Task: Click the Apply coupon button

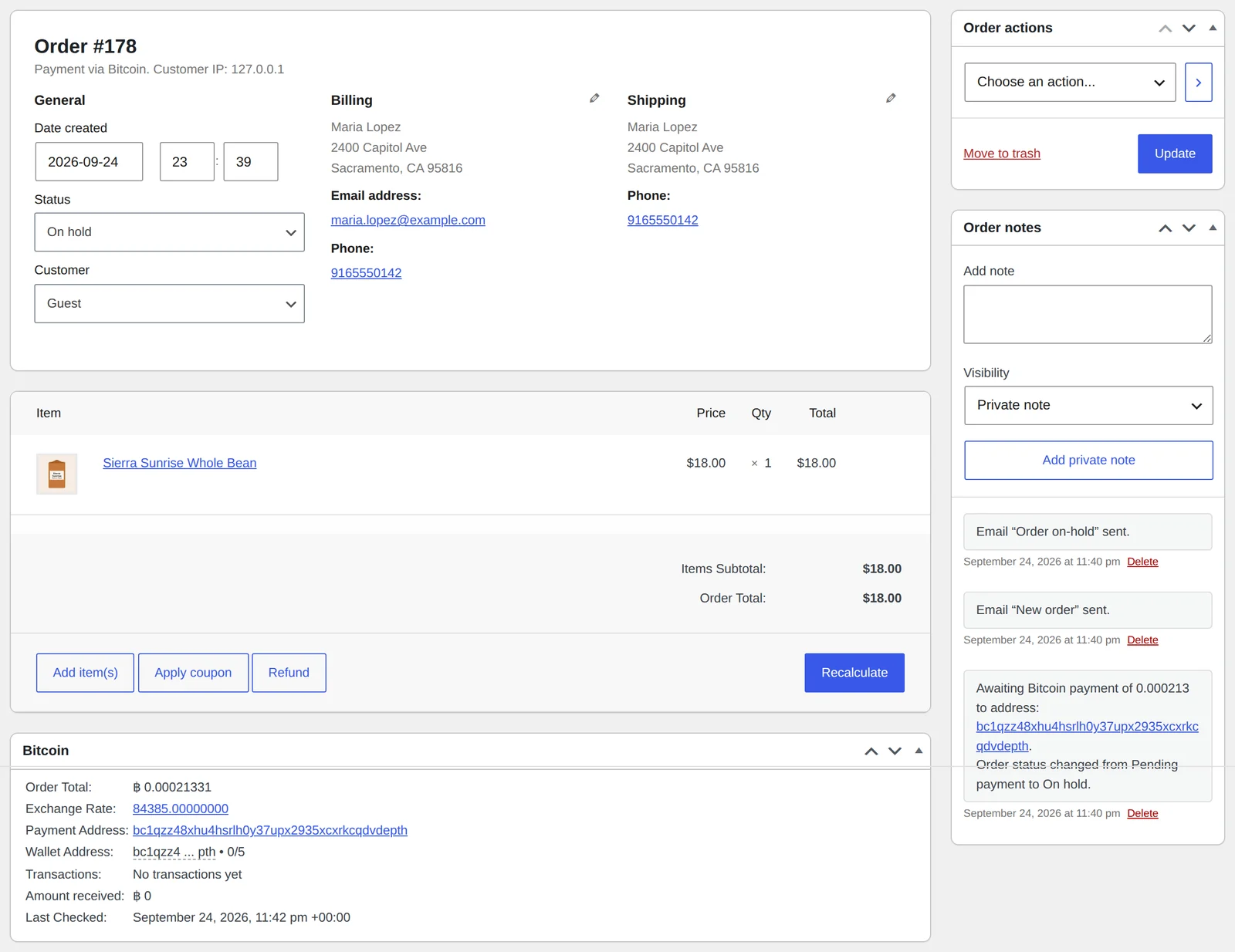Action: tap(193, 673)
